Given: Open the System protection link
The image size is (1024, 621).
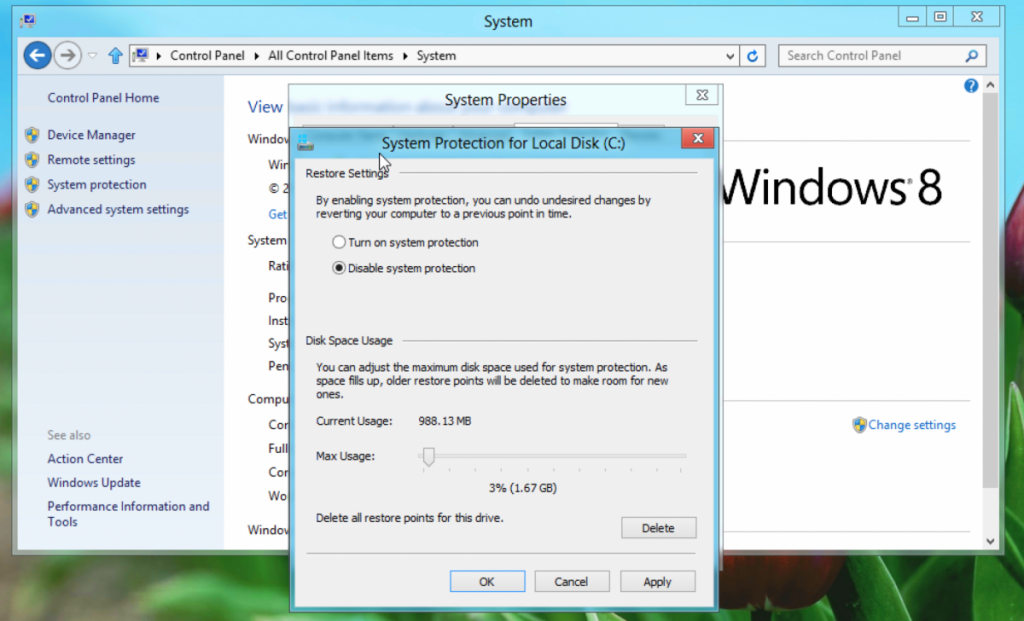Looking at the screenshot, I should tap(97, 185).
